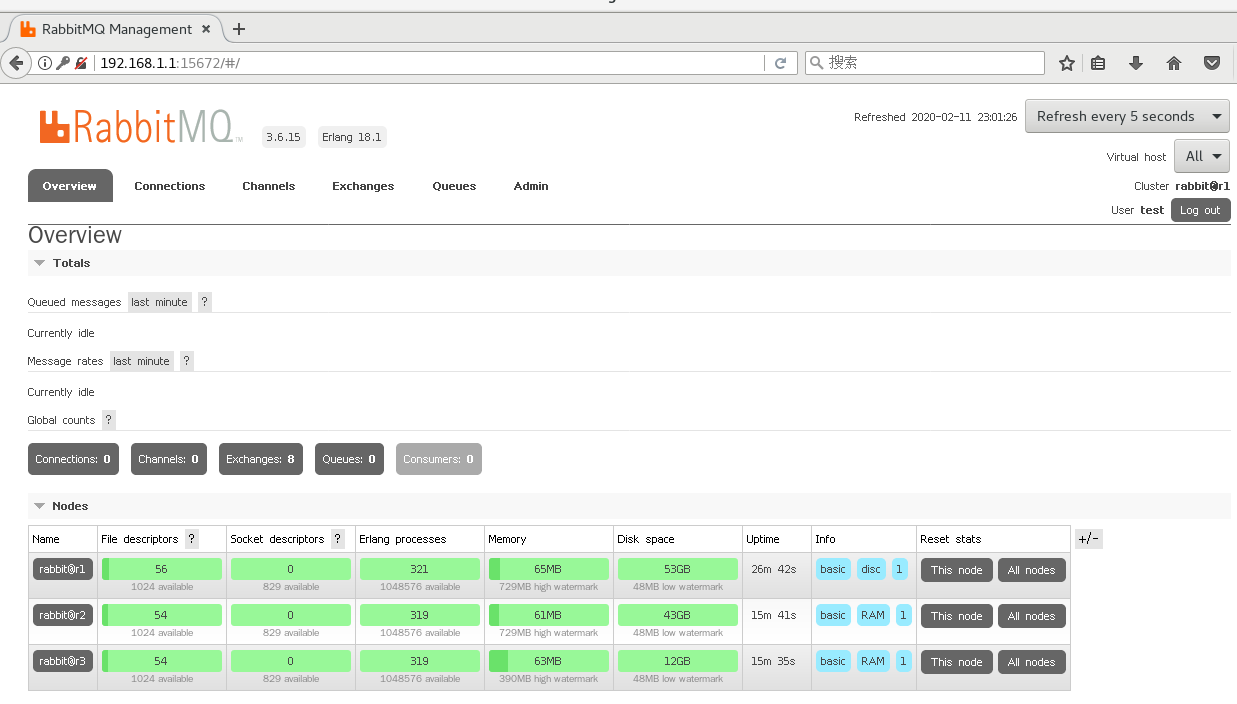Click rabbit@r2 disk space 43GB bar
The height and width of the screenshot is (704, 1237).
tap(677, 615)
